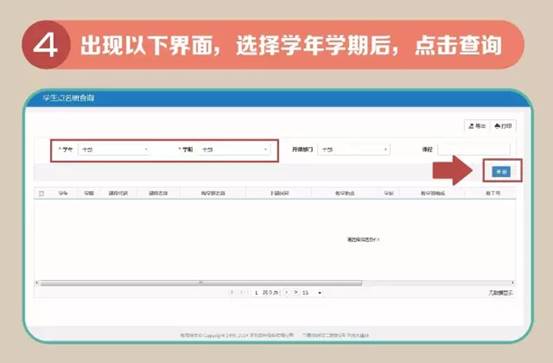This screenshot has width=553, height=363.
Task: Go to last page pagination icon
Action: click(296, 292)
